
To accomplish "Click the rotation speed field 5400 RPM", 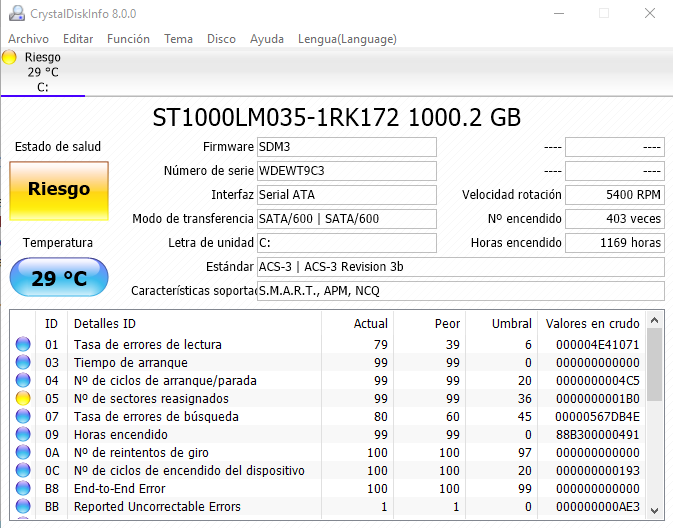I will pyautogui.click(x=615, y=195).
